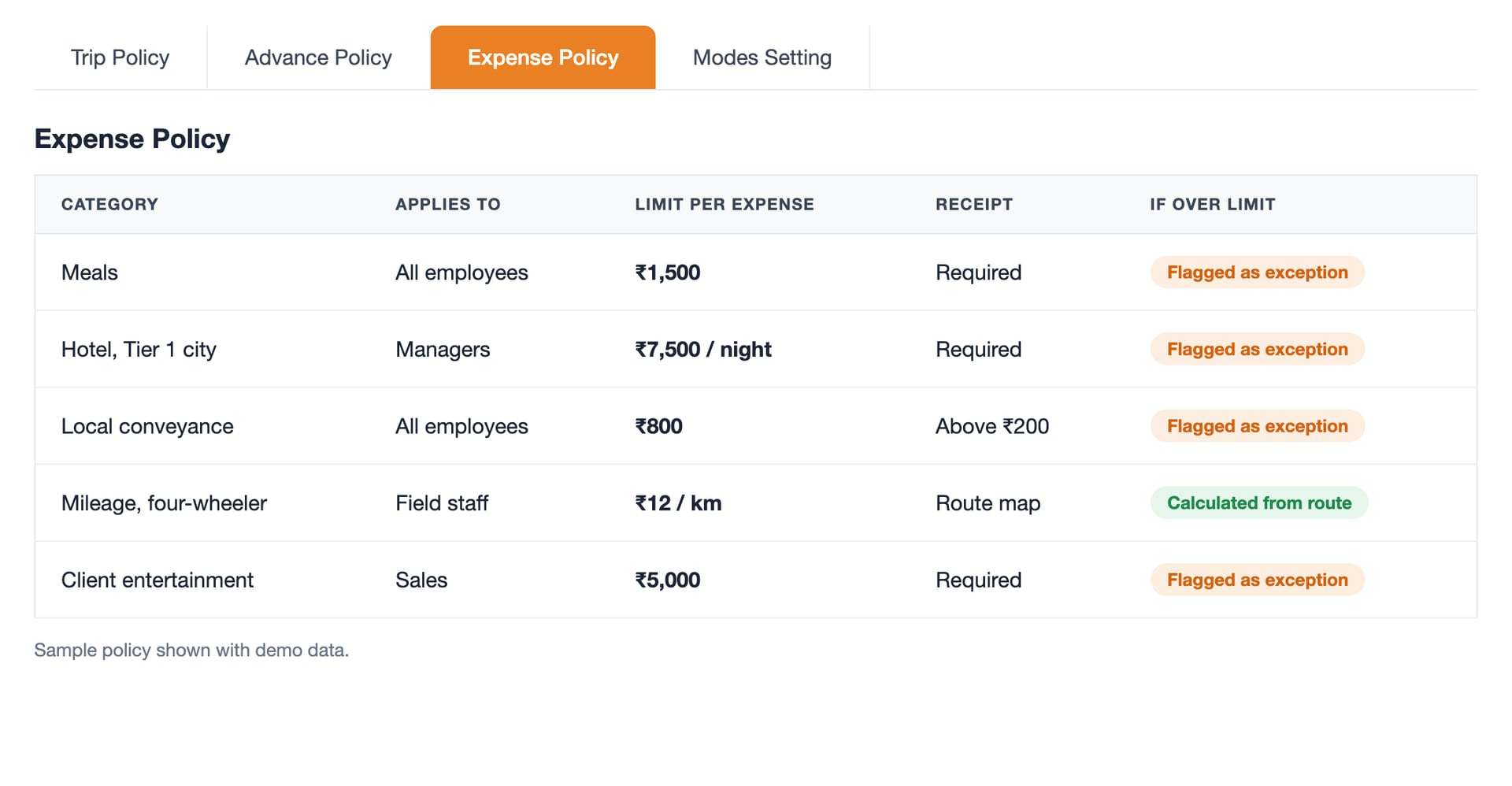This screenshot has height=786, width=1512.
Task: Click the Managers applies-to cell
Action: 443,350
